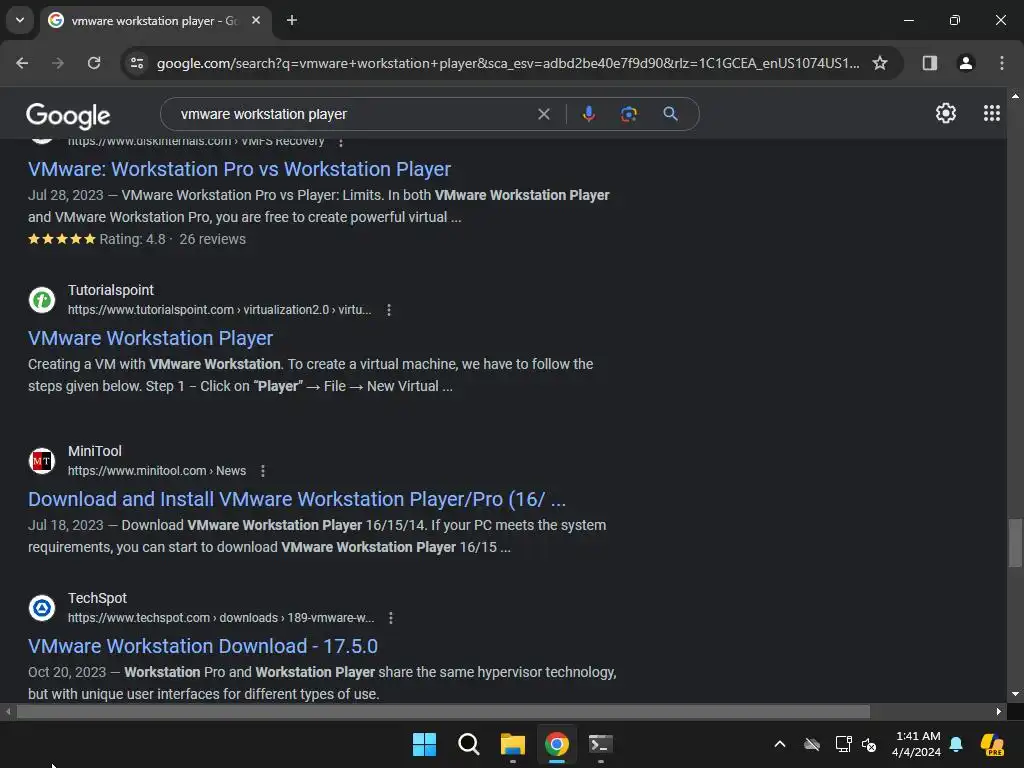Open the Tutorialspoint VMware Workstation Player link

tap(150, 338)
